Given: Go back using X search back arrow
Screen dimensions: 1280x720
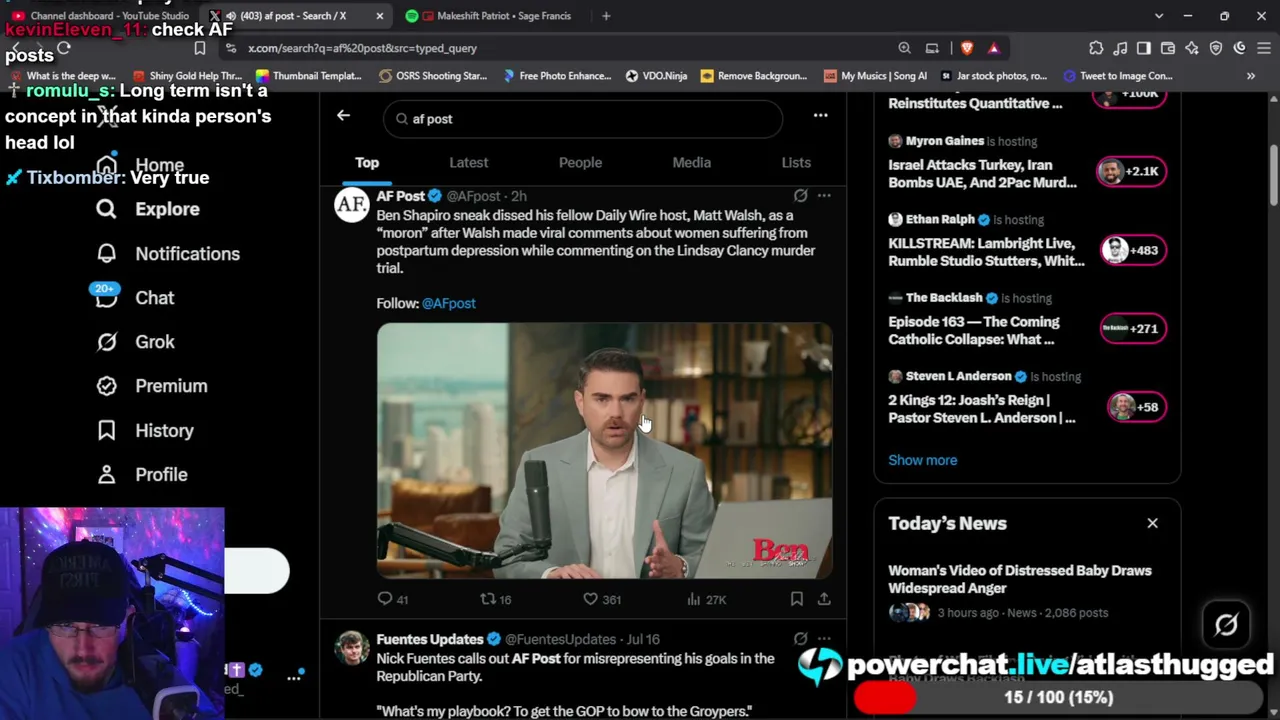Looking at the screenshot, I should tap(343, 116).
